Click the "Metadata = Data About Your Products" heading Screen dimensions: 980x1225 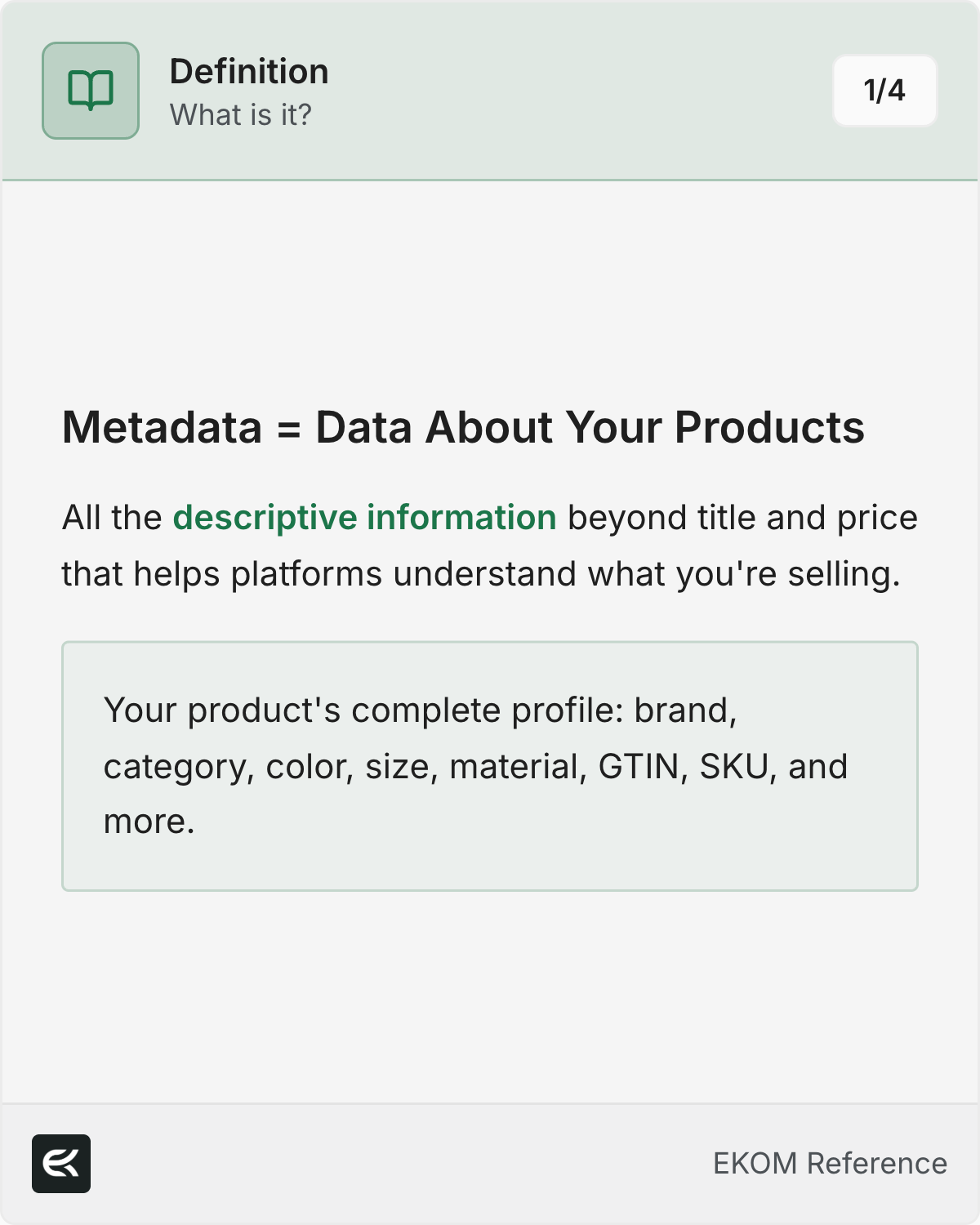[x=463, y=427]
